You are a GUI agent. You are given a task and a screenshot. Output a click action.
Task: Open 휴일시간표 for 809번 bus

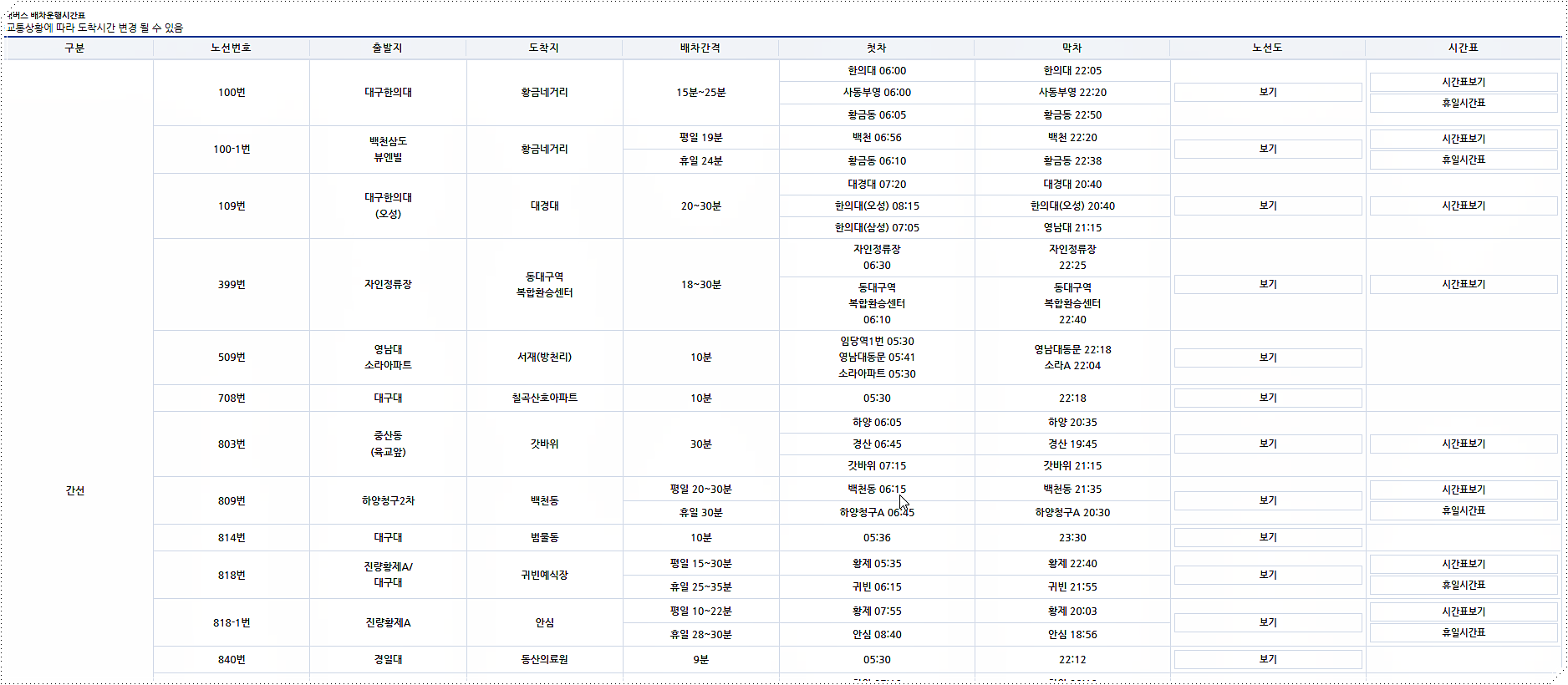coord(1464,511)
